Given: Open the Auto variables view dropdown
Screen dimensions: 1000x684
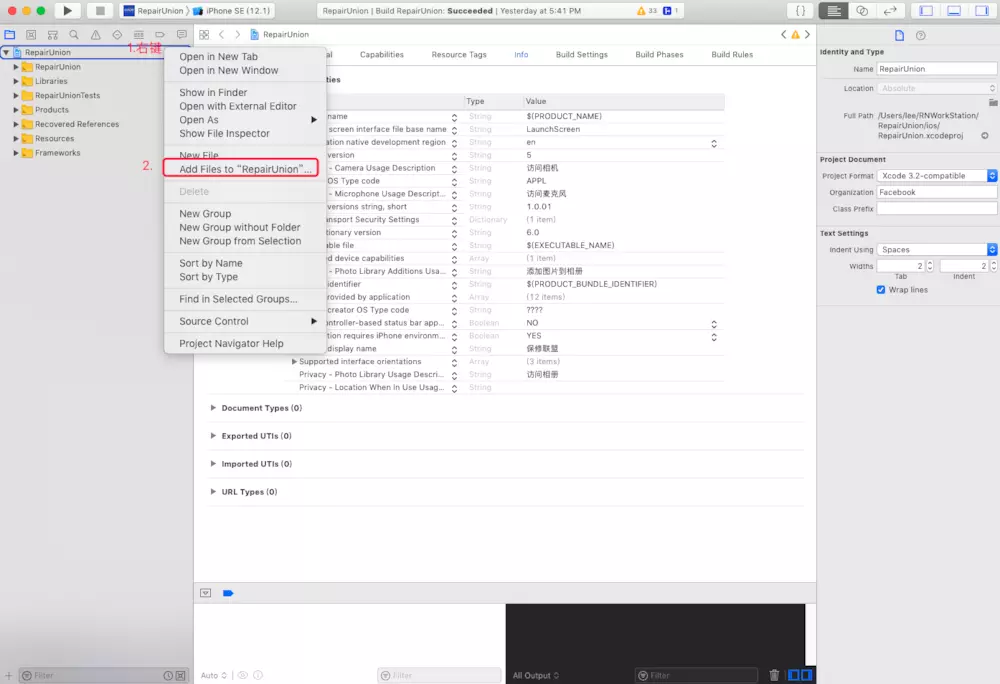Looking at the screenshot, I should 214,675.
